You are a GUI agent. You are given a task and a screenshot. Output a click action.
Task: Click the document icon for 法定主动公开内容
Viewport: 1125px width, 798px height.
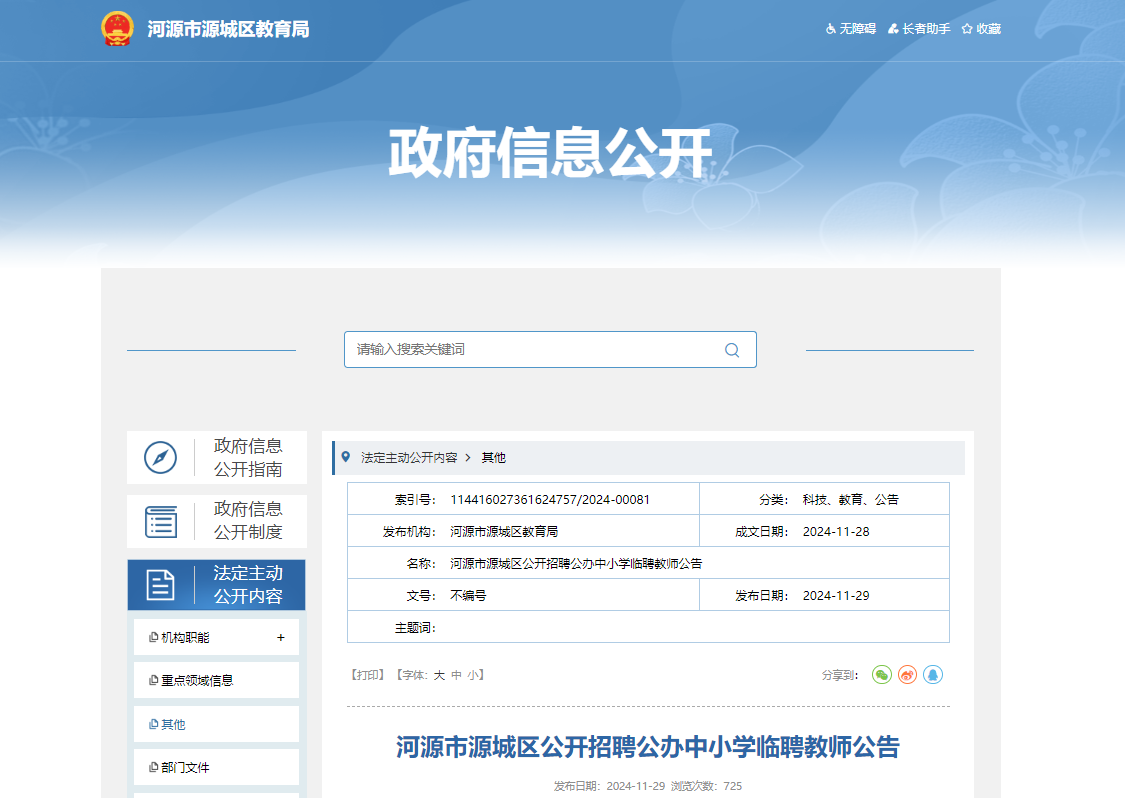[160, 585]
